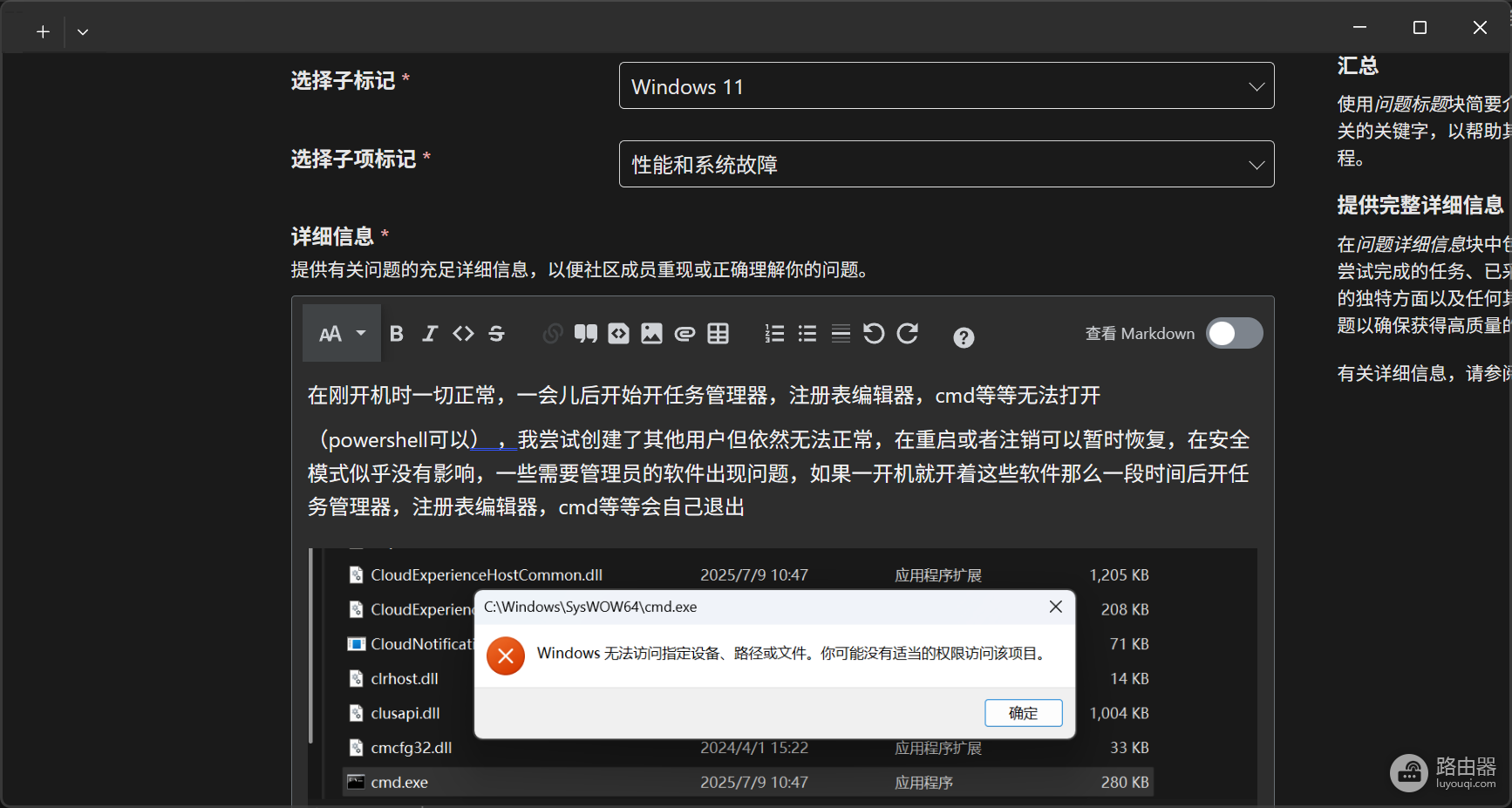Click the powershell可以 underlined text

(399, 440)
